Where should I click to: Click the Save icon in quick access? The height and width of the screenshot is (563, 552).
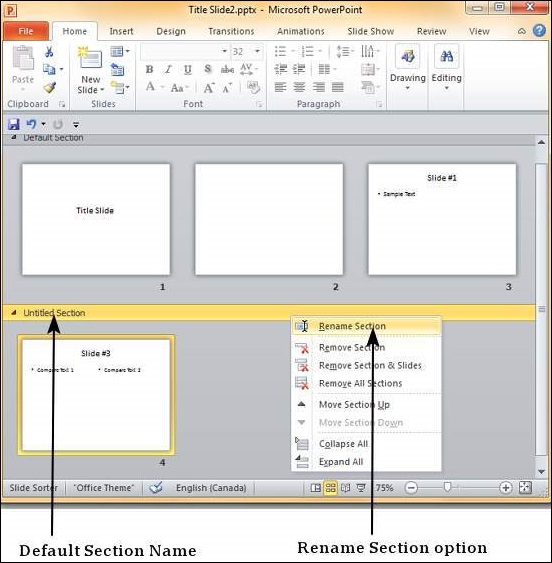tap(14, 124)
